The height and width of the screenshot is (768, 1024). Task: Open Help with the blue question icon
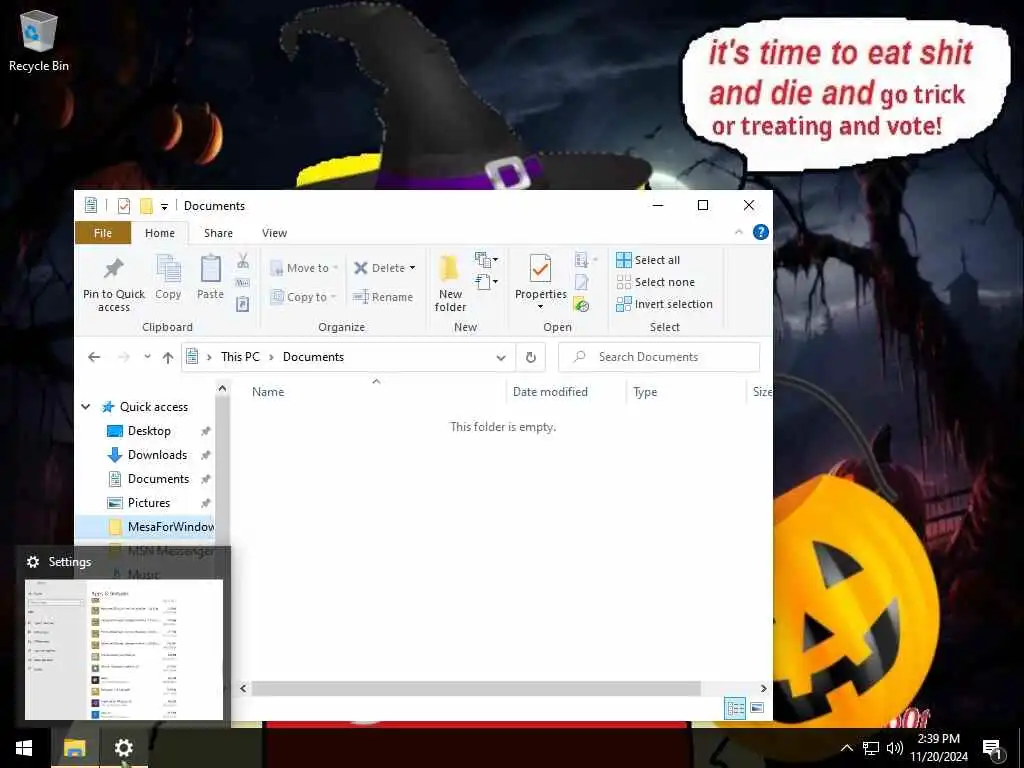[x=761, y=232]
